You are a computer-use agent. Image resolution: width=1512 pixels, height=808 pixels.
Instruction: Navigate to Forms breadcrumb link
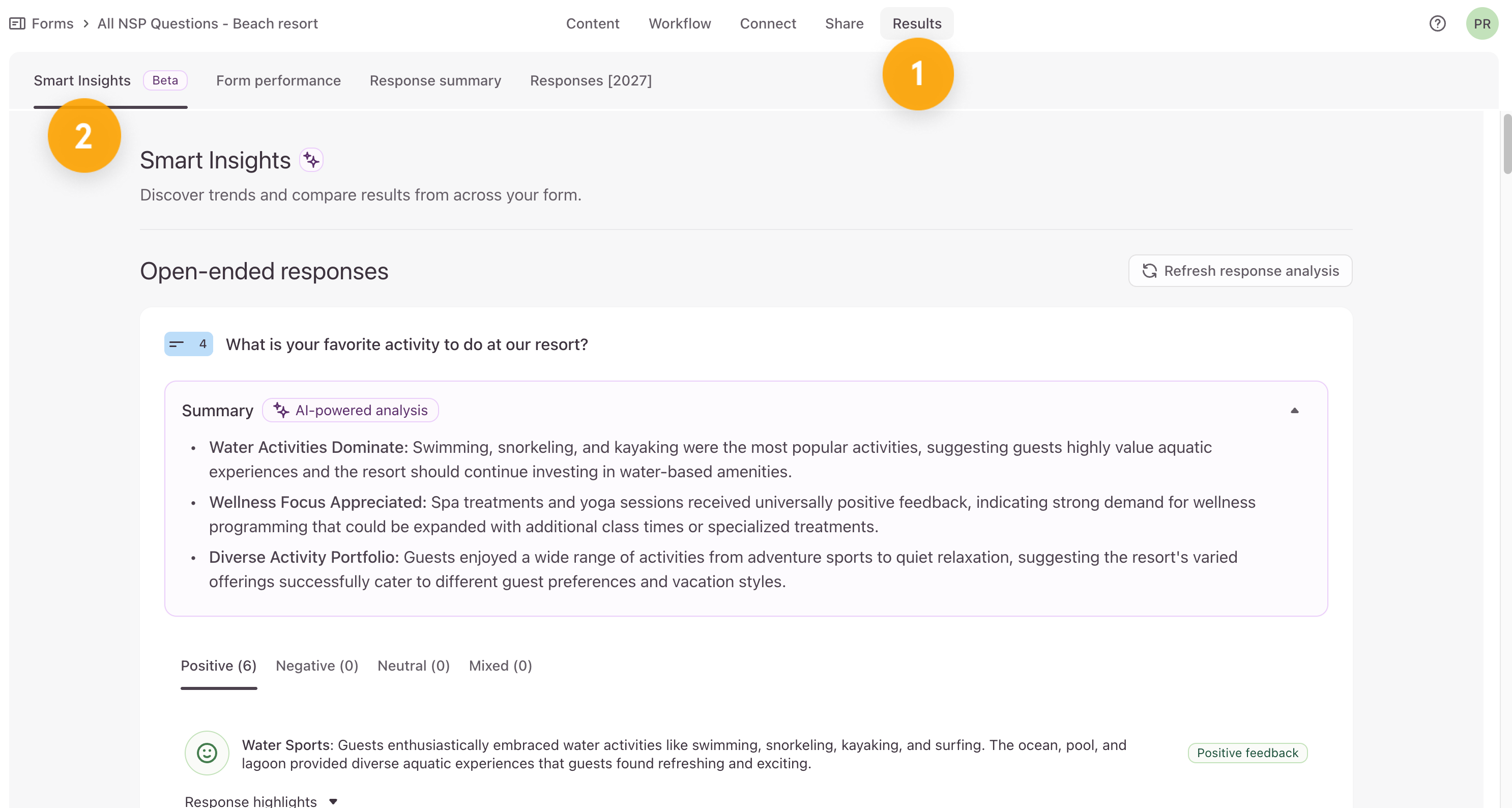click(x=52, y=23)
